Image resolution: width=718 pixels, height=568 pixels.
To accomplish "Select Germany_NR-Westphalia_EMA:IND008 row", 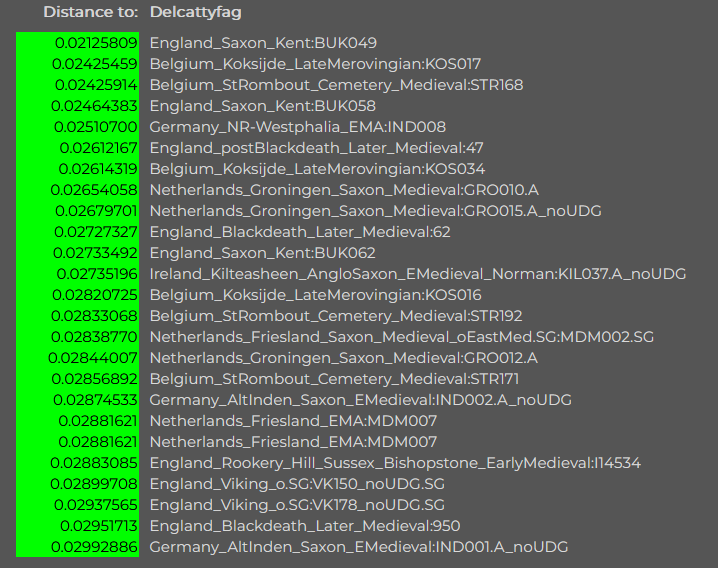I will (297, 126).
